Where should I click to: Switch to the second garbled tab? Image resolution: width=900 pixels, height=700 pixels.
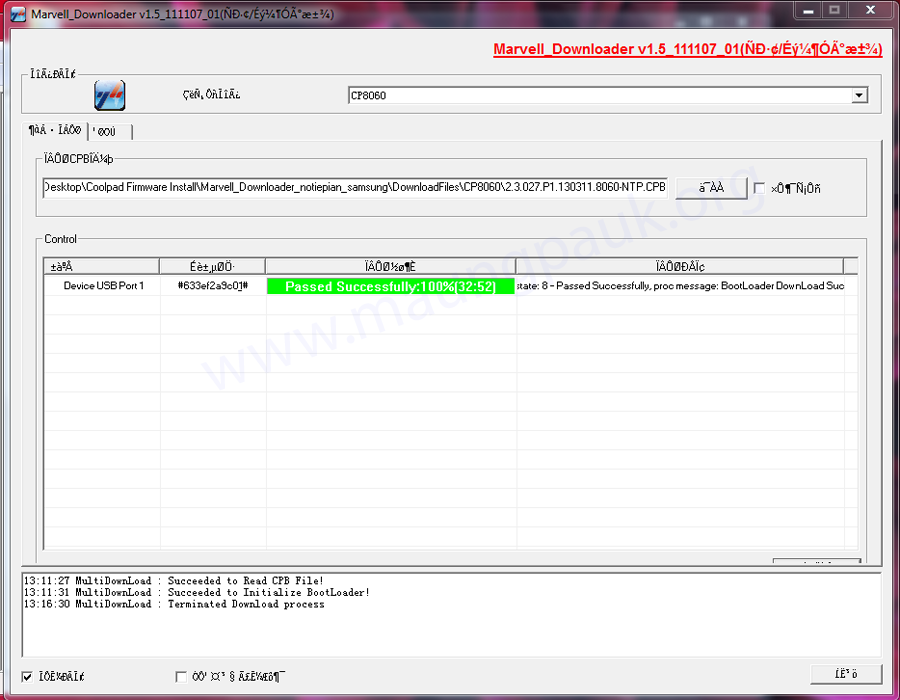tap(110, 132)
